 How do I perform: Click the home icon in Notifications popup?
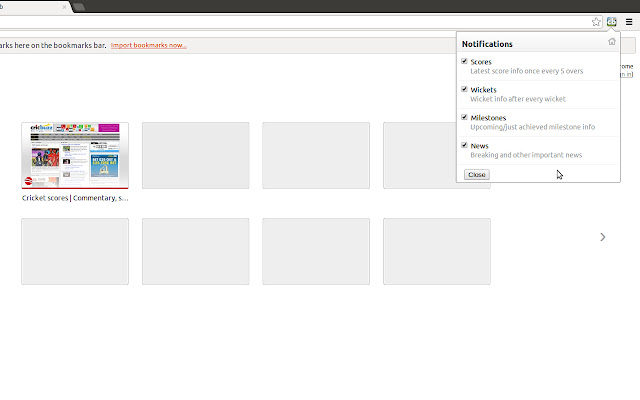click(611, 42)
